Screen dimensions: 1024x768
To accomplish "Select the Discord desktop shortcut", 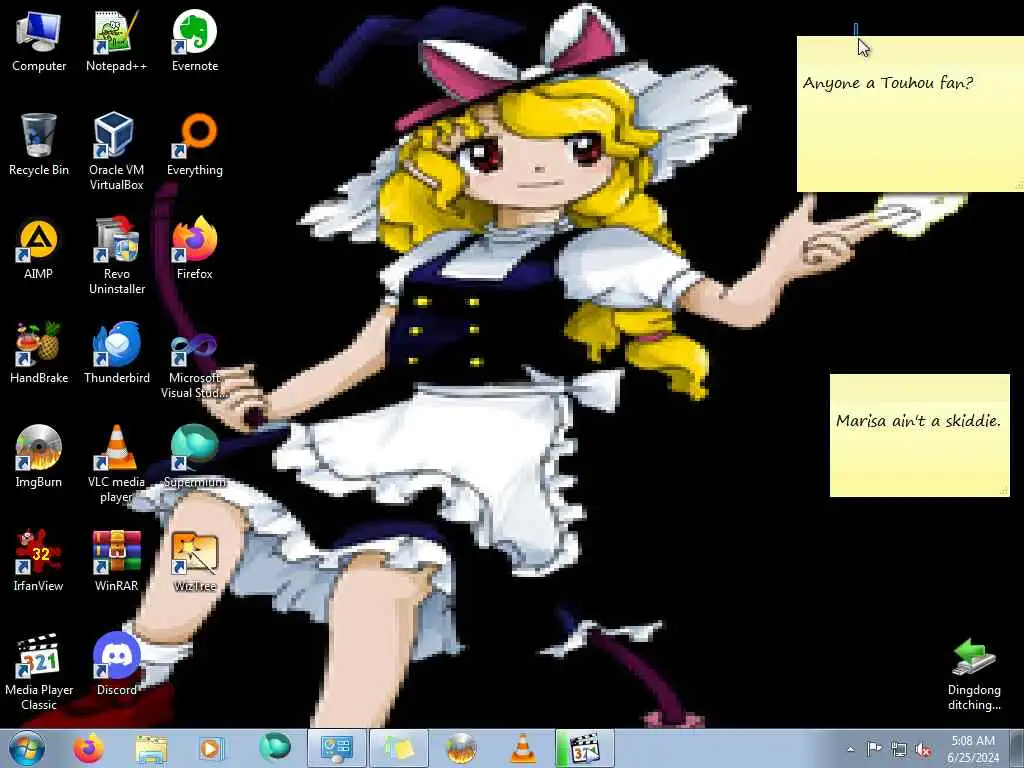I will 116,664.
